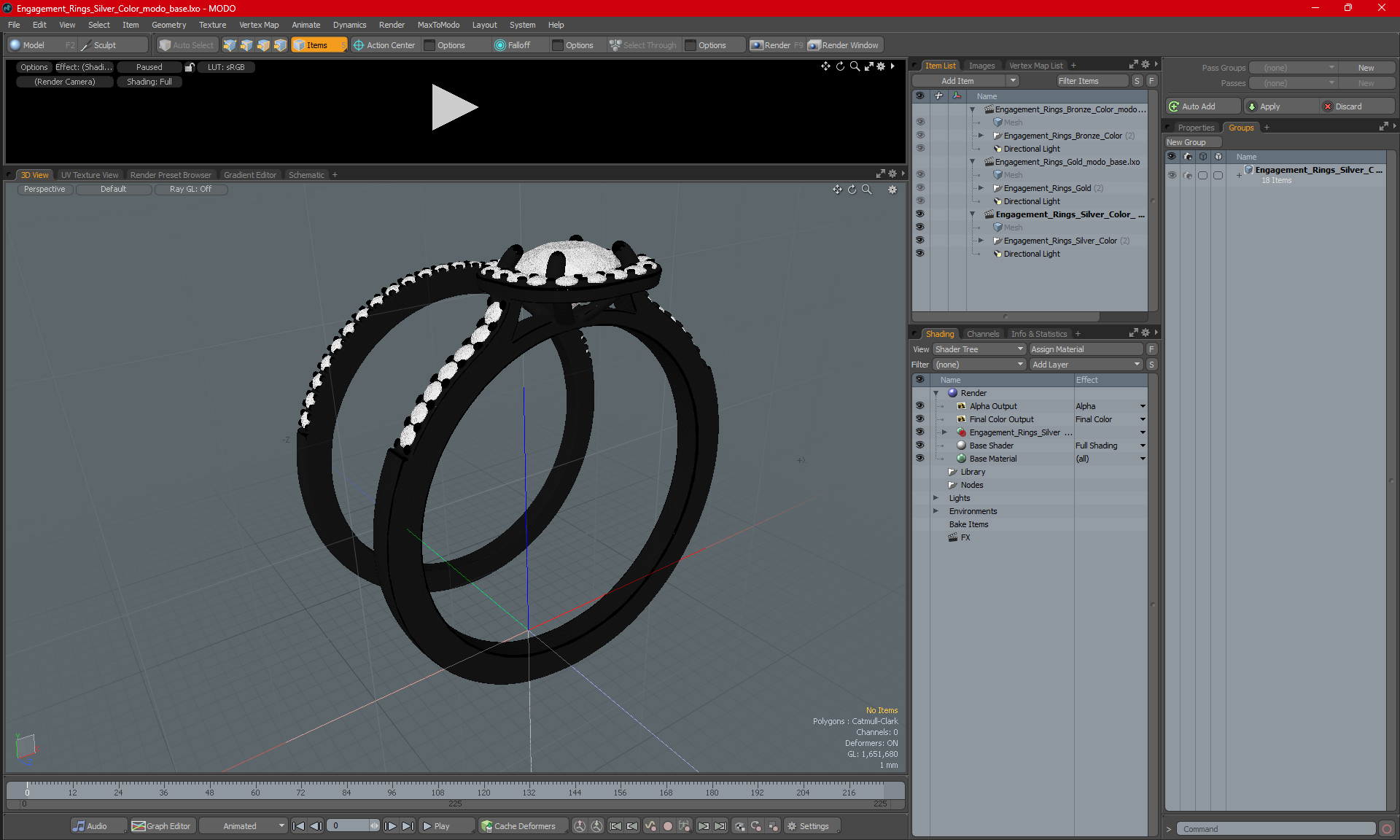Switch to Channels tab
1400x840 pixels.
pyautogui.click(x=982, y=334)
